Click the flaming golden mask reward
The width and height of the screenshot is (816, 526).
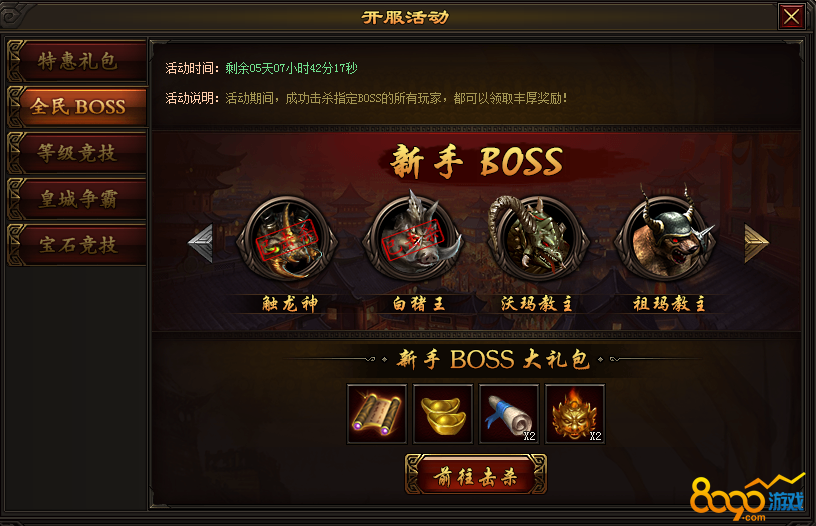click(575, 414)
